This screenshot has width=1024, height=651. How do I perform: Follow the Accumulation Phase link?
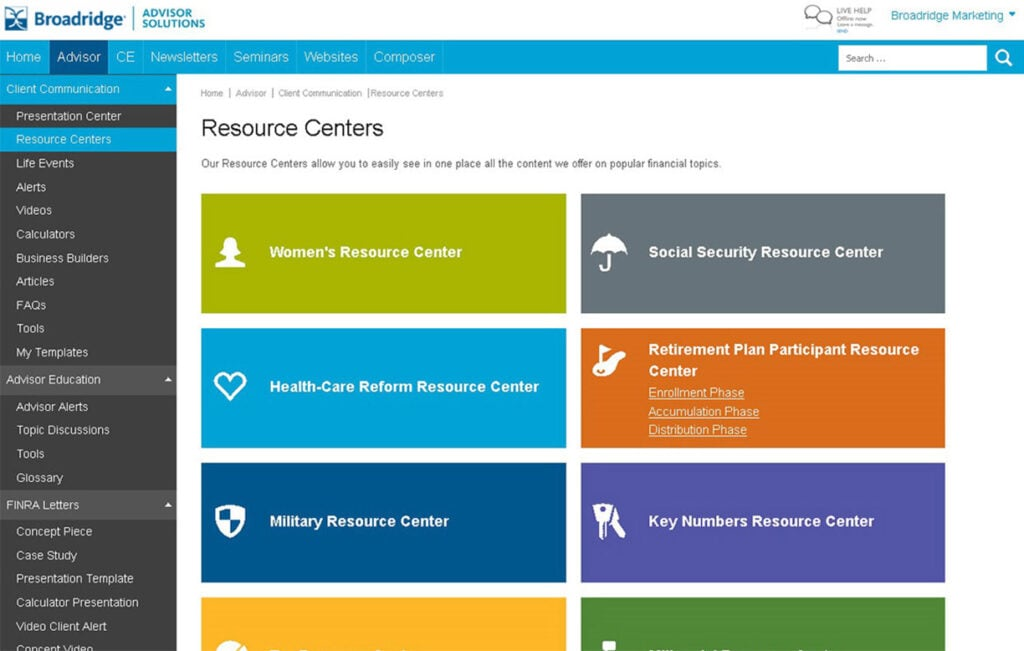(x=703, y=411)
